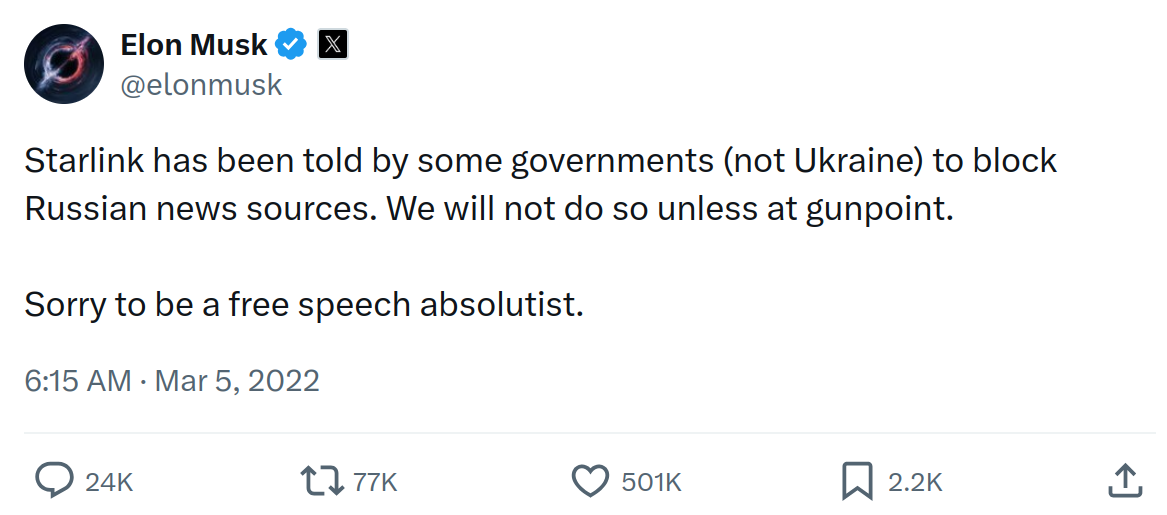Click the line beginning 'Starlink has been told'

click(540, 161)
